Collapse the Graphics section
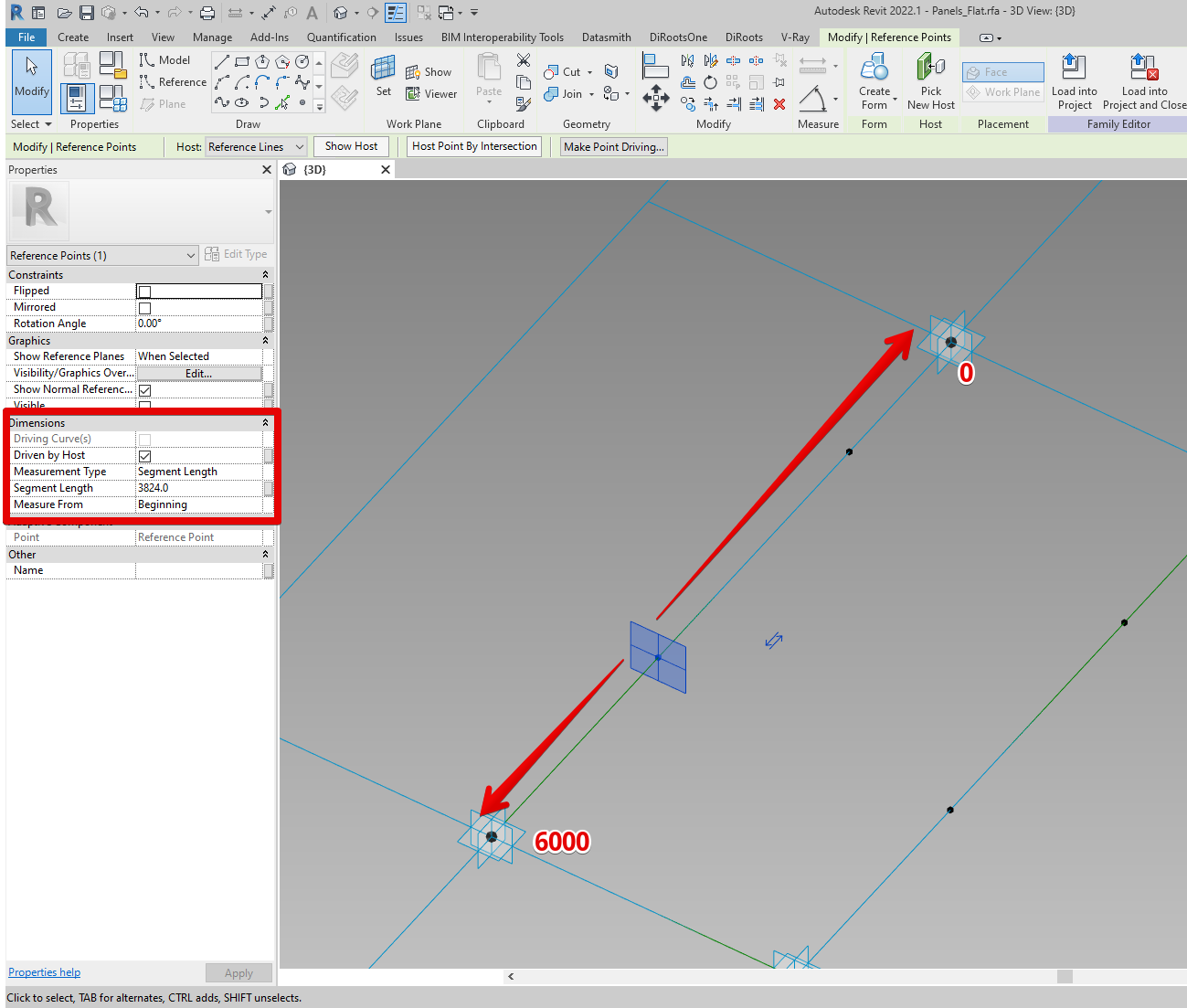Screen dimensions: 1187x1008 pyautogui.click(x=266, y=341)
